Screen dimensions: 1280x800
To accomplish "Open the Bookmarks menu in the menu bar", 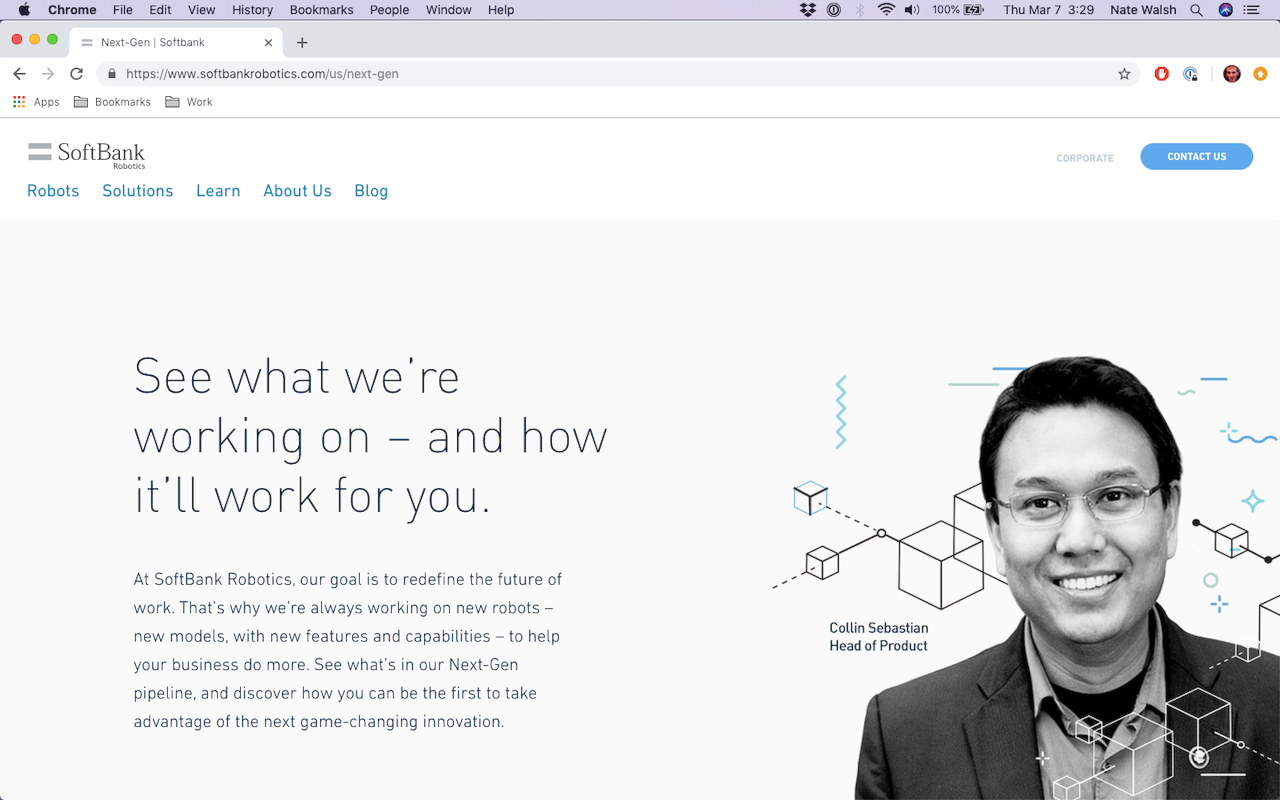I will 321,10.
